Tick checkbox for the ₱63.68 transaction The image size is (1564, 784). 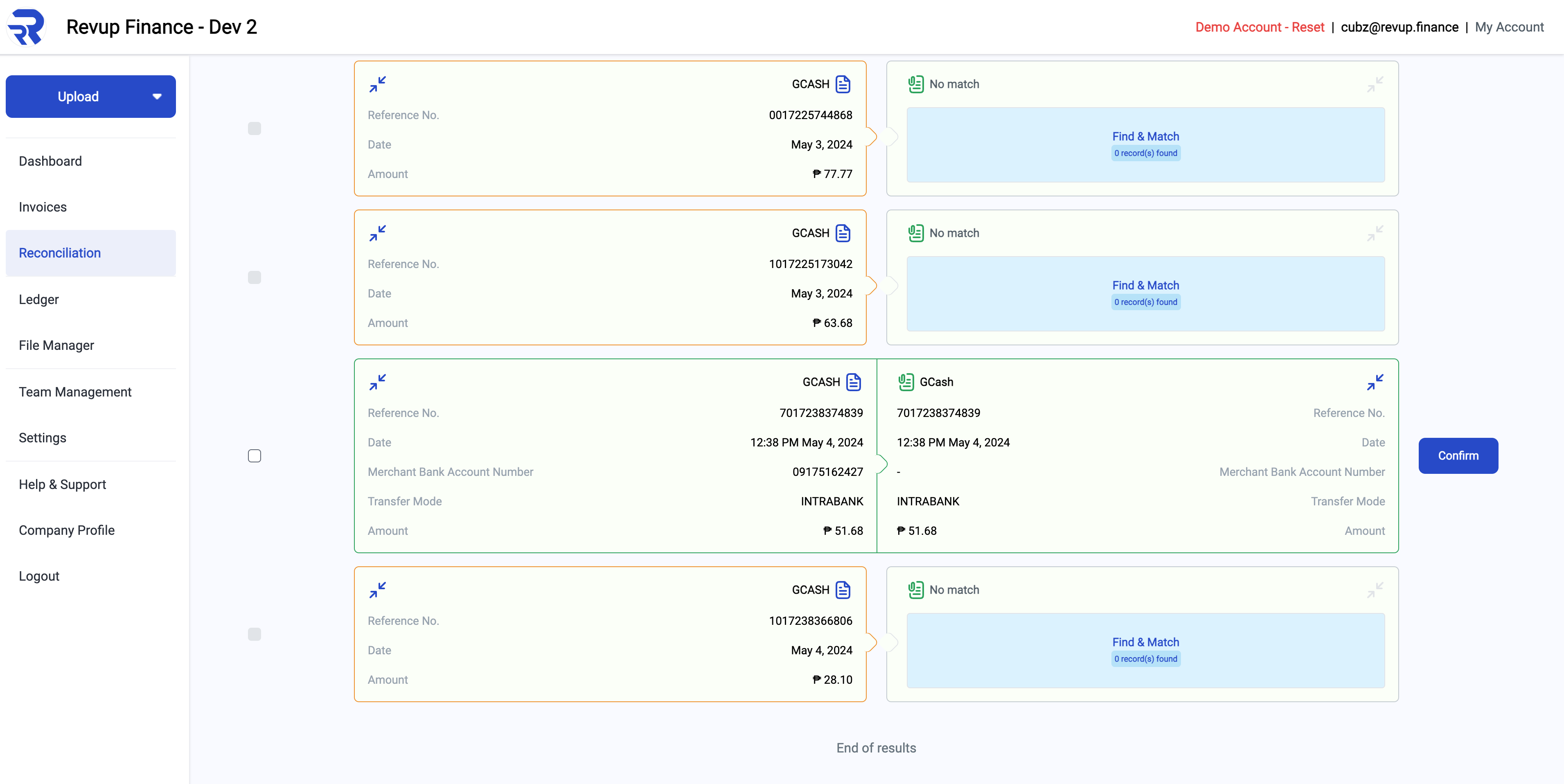[255, 277]
